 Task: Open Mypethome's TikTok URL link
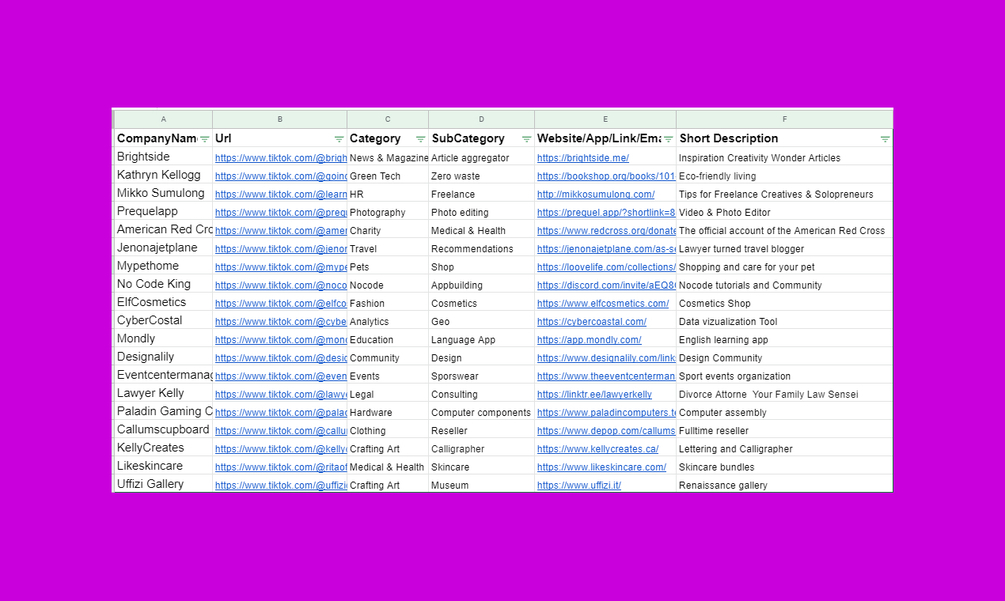281,267
